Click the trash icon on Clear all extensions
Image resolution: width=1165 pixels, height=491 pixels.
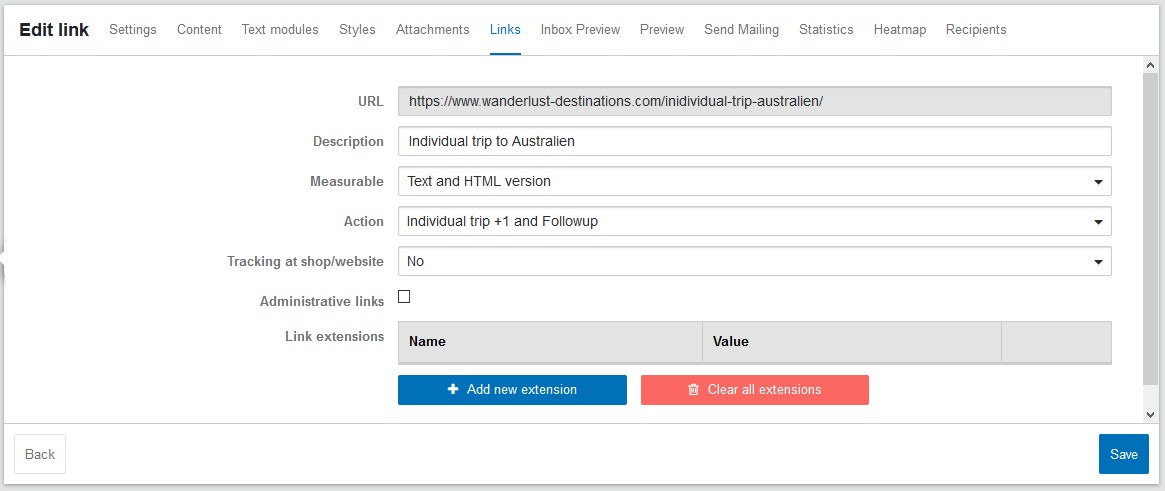693,389
